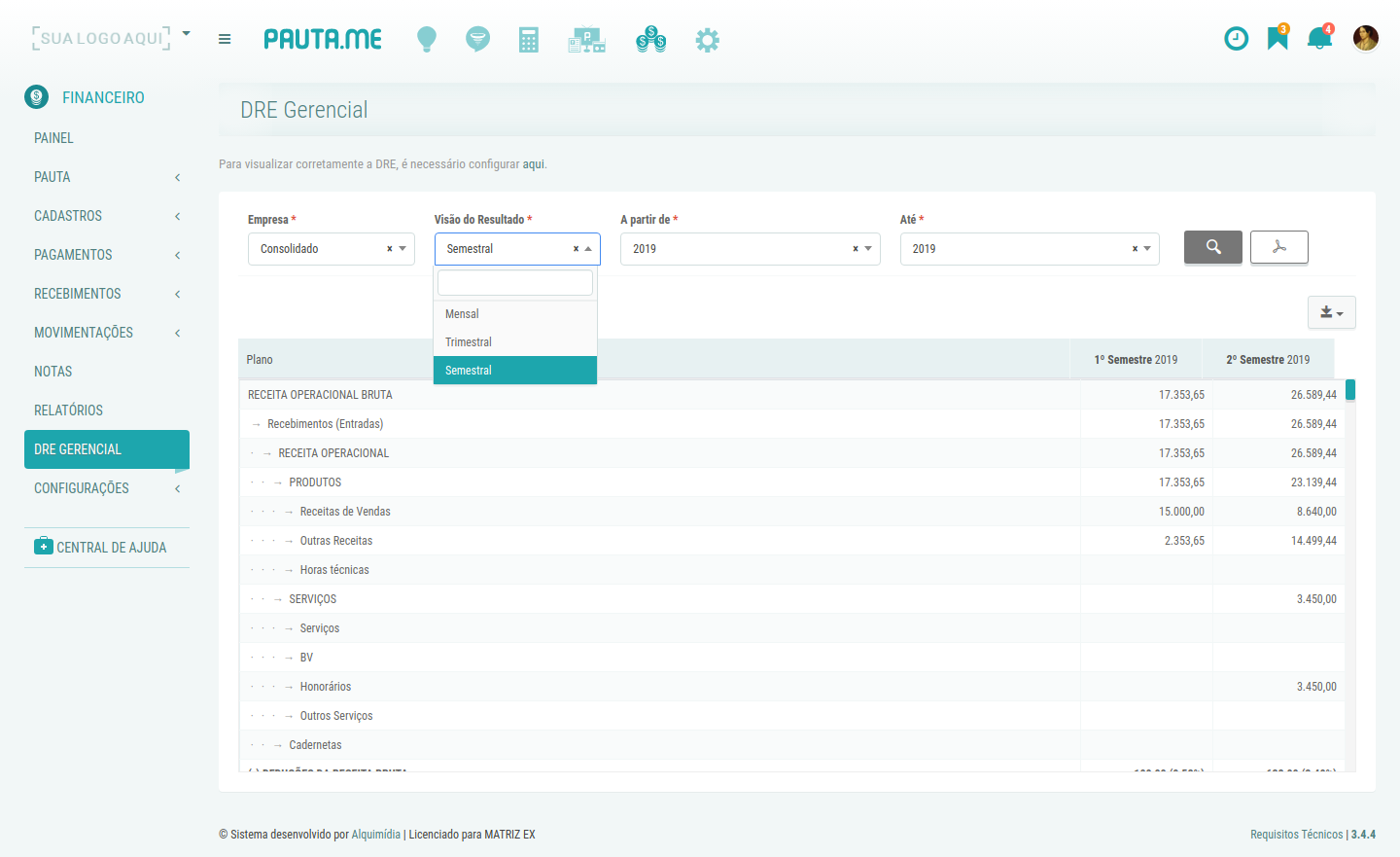Select the Honorários row
Screen dimensions: 1400x857
(x=791, y=687)
